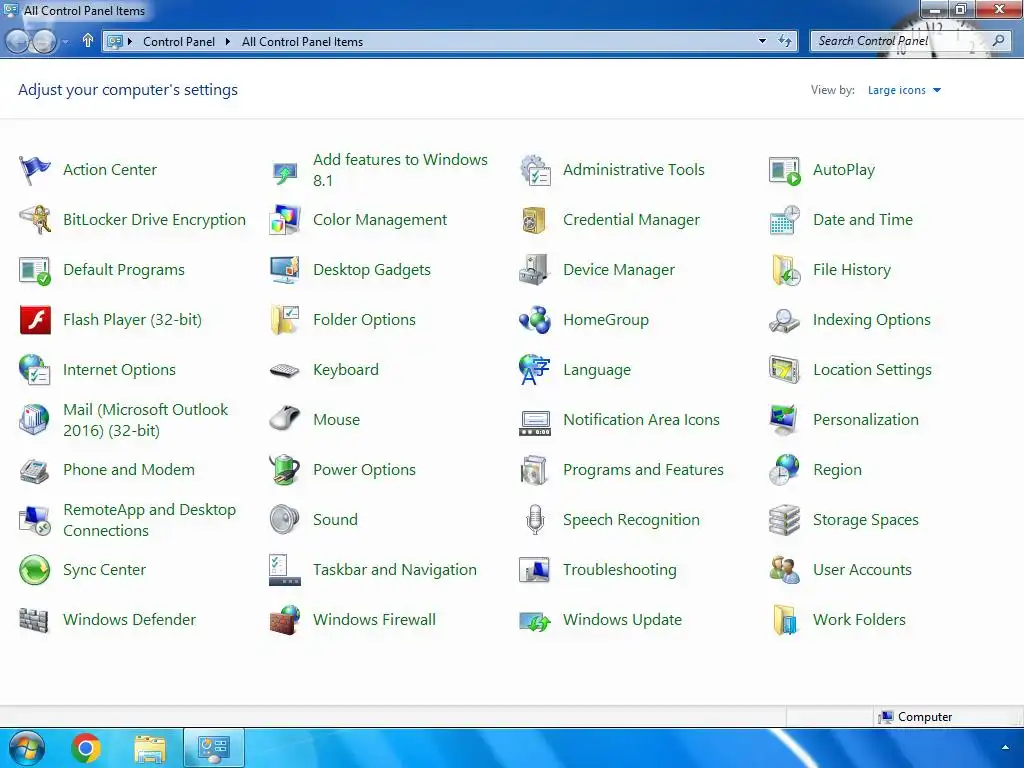This screenshot has width=1024, height=768.
Task: Open File Explorer from taskbar
Action: pyautogui.click(x=150, y=748)
